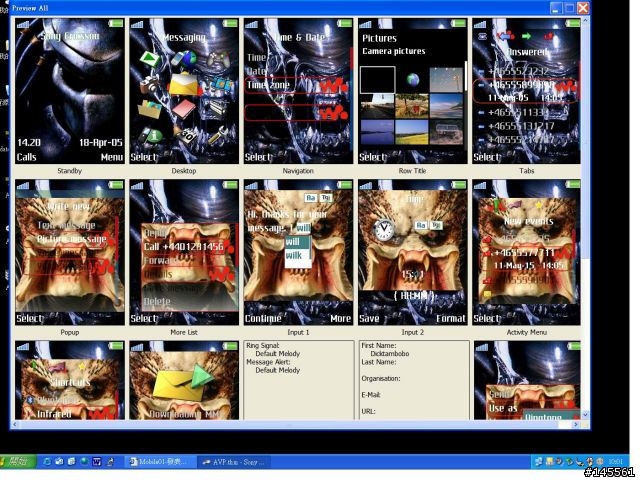Click the vertical scrollbar thumb
The width and height of the screenshot is (640, 480).
(585, 141)
